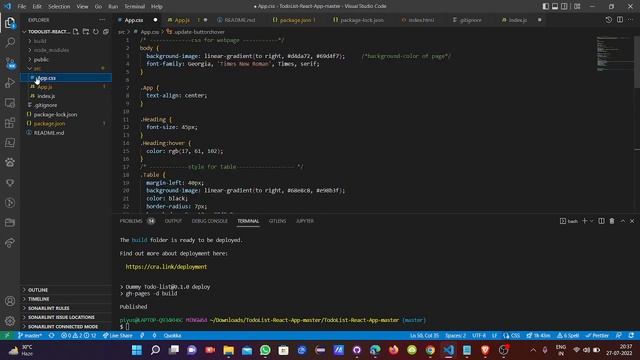Open the Extensions view in activity bar
Viewport: 640px width, 360px height.
[x=10, y=123]
